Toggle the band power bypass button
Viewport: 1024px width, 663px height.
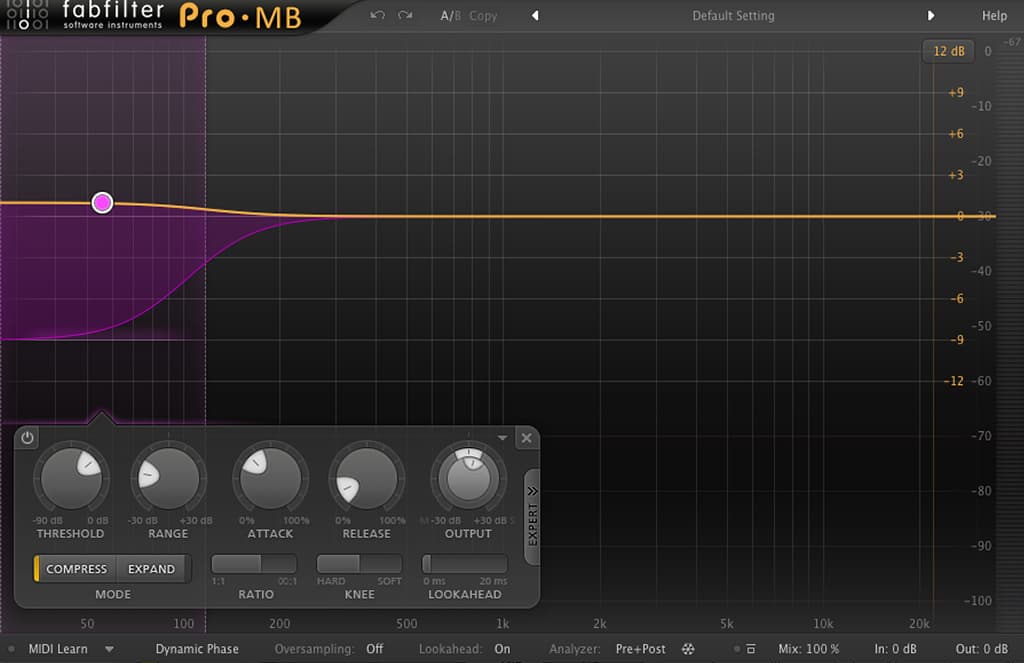click(27, 438)
